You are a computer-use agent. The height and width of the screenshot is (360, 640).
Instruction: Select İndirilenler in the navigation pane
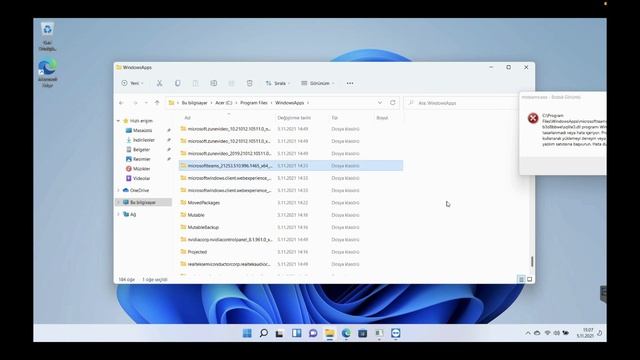point(144,140)
